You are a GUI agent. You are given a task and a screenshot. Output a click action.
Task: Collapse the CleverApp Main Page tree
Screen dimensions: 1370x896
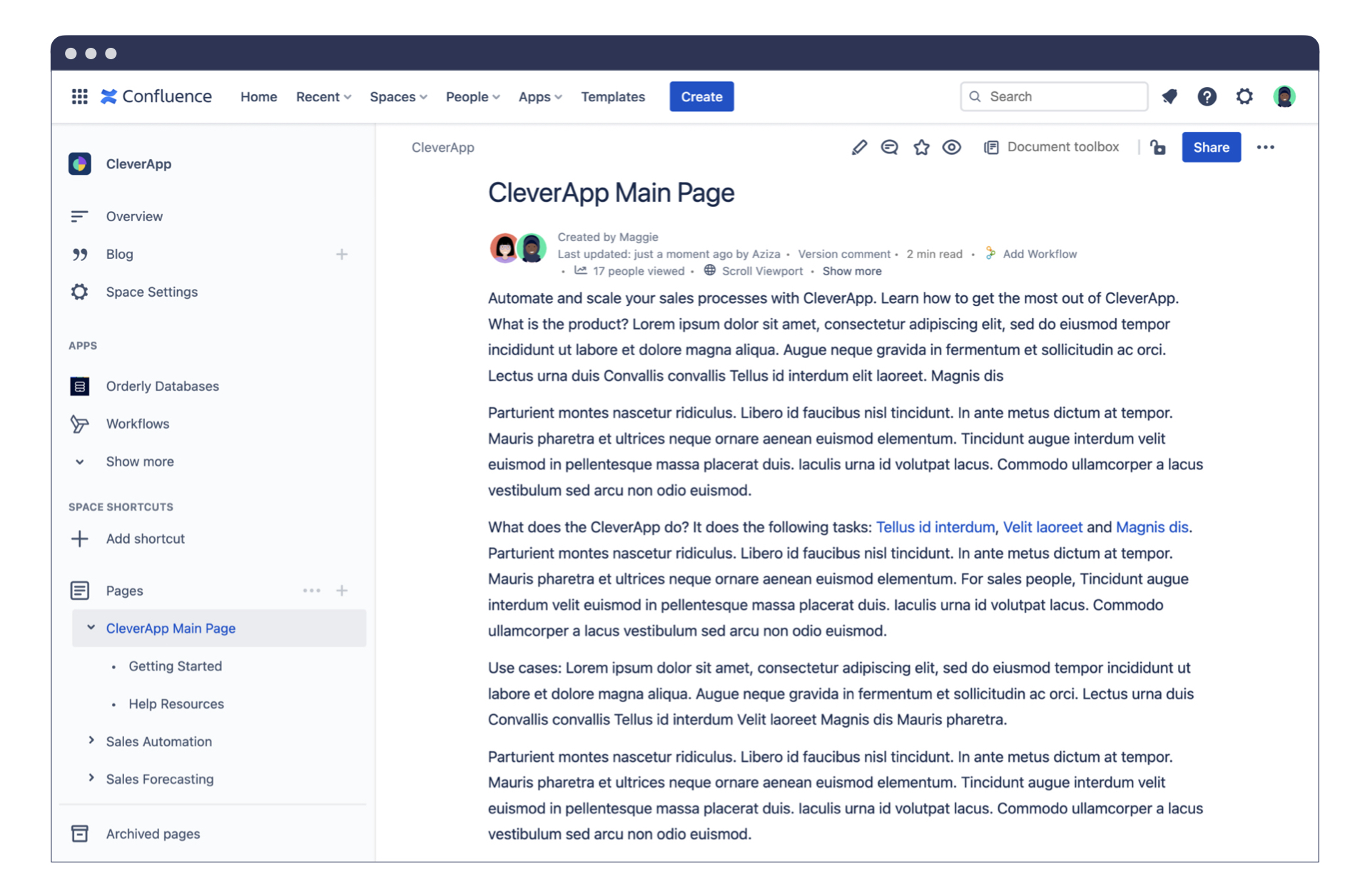coord(91,628)
